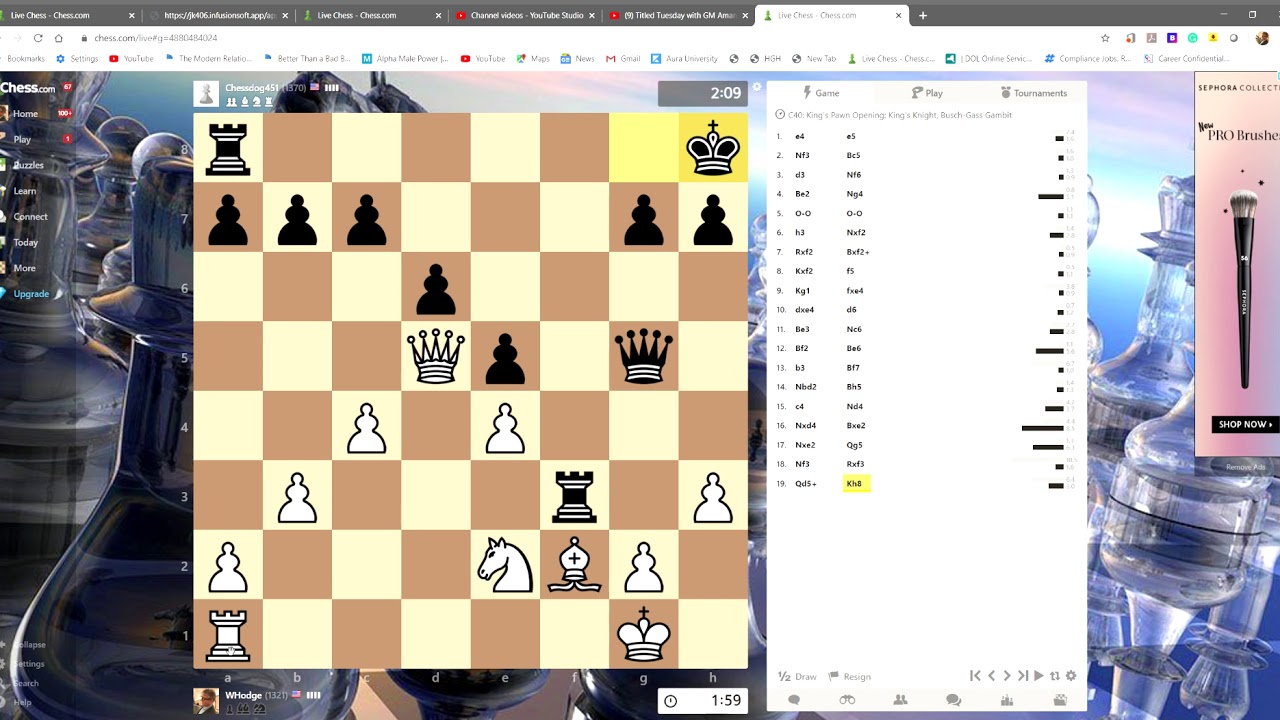
Task: Open the leaderboard podium icon
Action: point(1007,700)
